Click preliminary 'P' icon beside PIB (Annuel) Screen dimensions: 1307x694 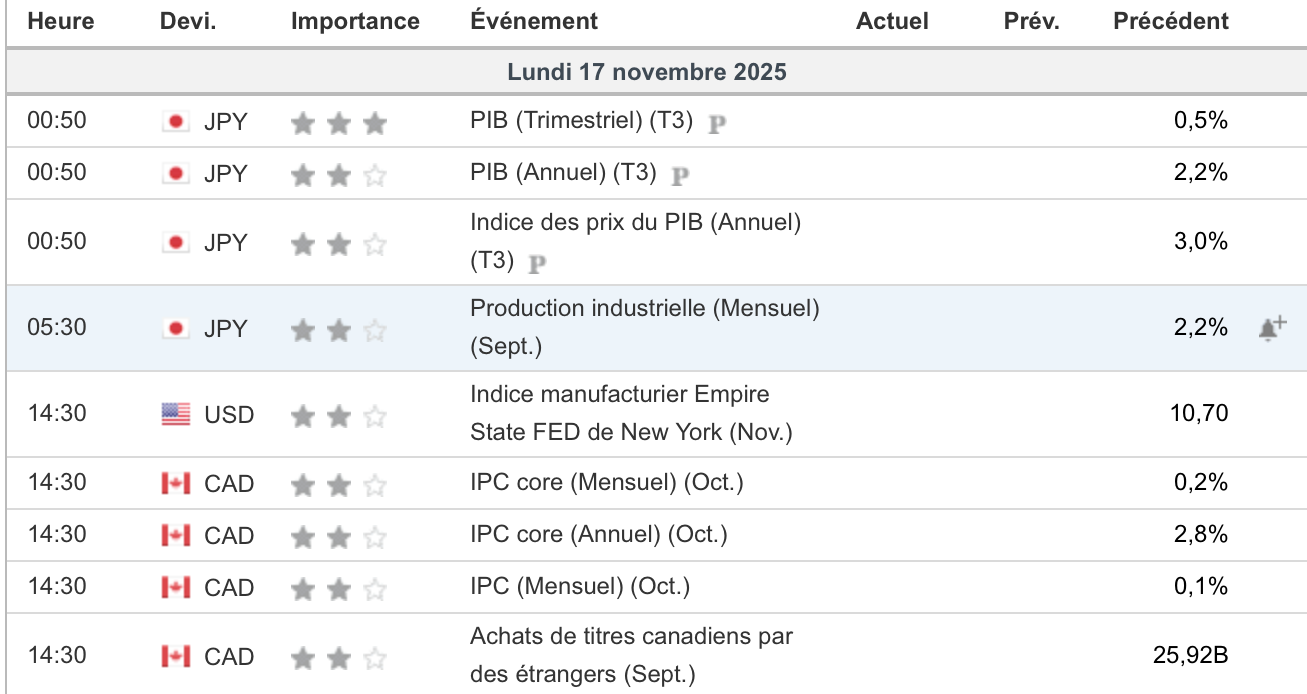click(x=680, y=176)
